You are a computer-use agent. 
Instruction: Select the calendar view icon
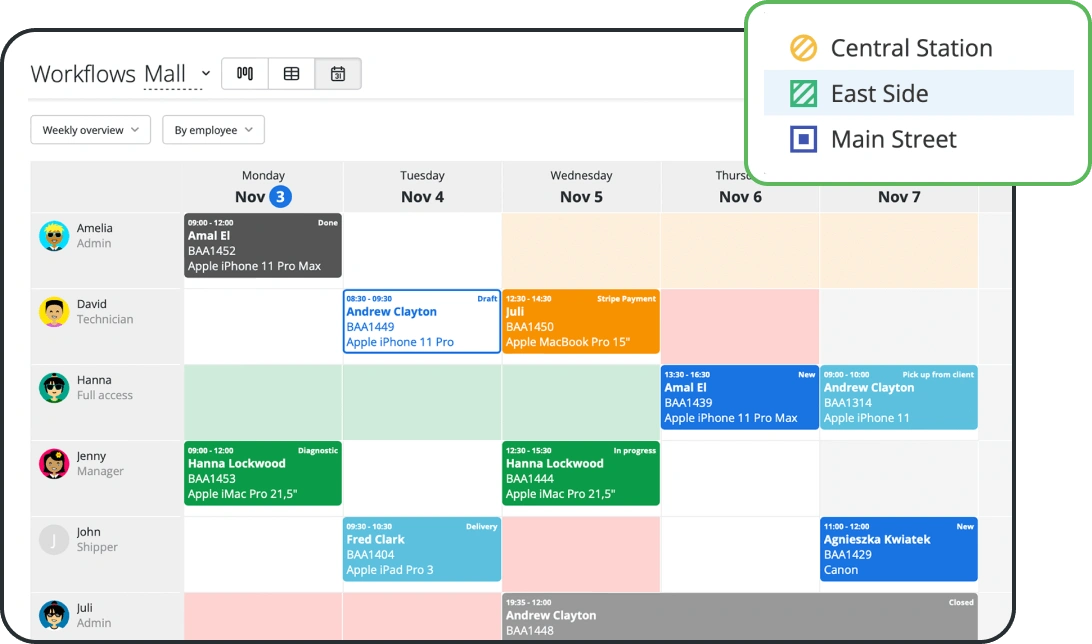click(x=338, y=74)
